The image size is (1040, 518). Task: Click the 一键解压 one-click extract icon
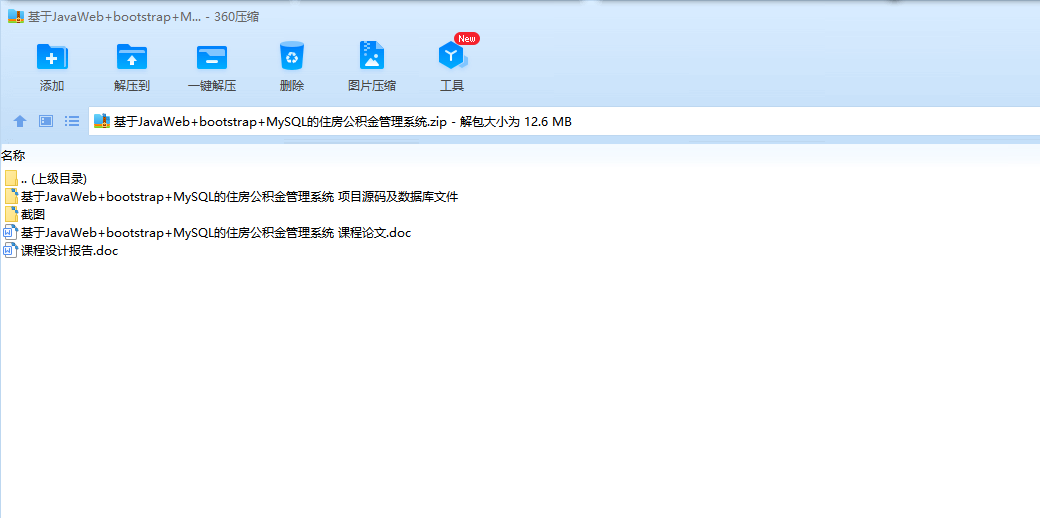[212, 57]
